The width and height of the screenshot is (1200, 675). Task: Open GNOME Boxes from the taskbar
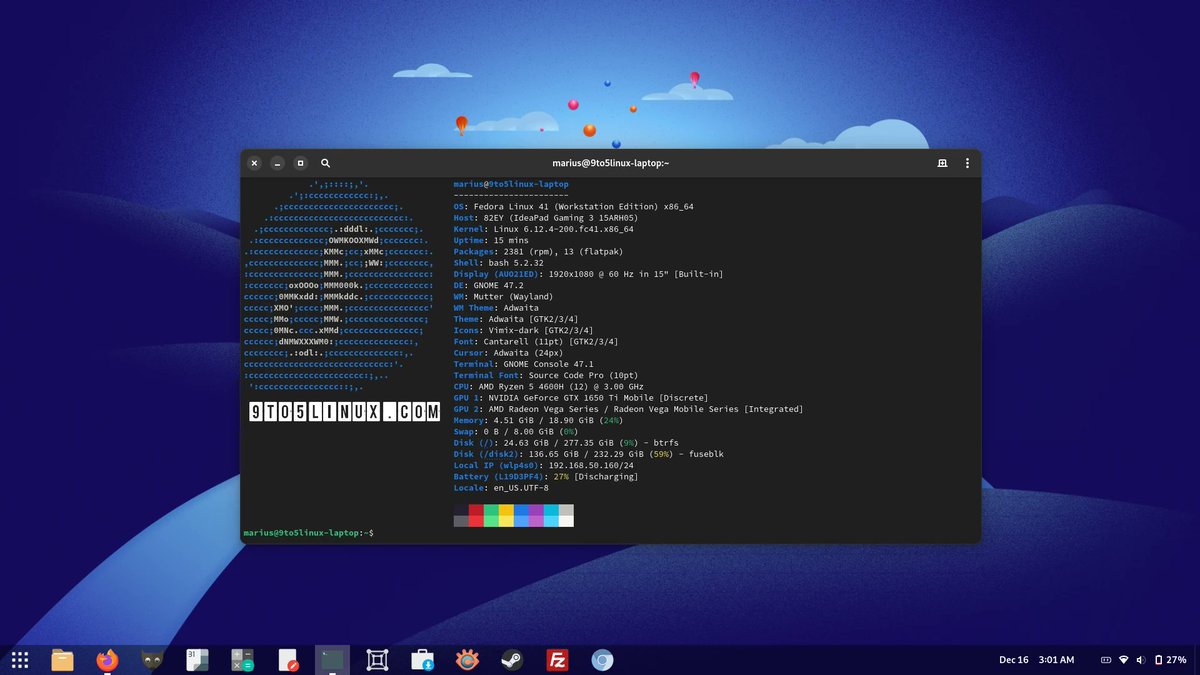tap(376, 660)
